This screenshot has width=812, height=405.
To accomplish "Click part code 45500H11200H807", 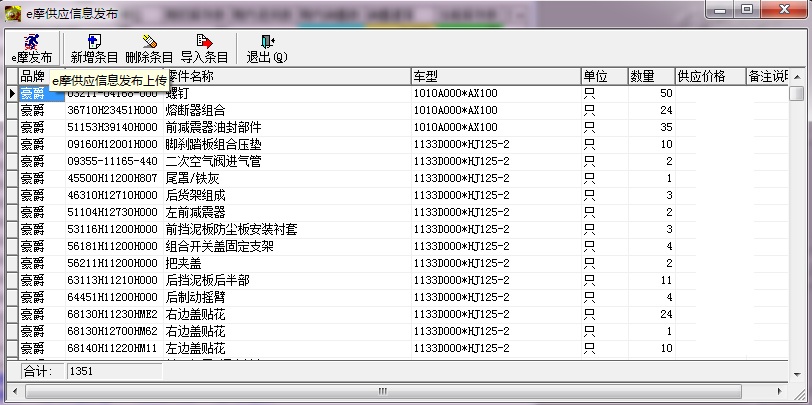I will click(x=112, y=179).
